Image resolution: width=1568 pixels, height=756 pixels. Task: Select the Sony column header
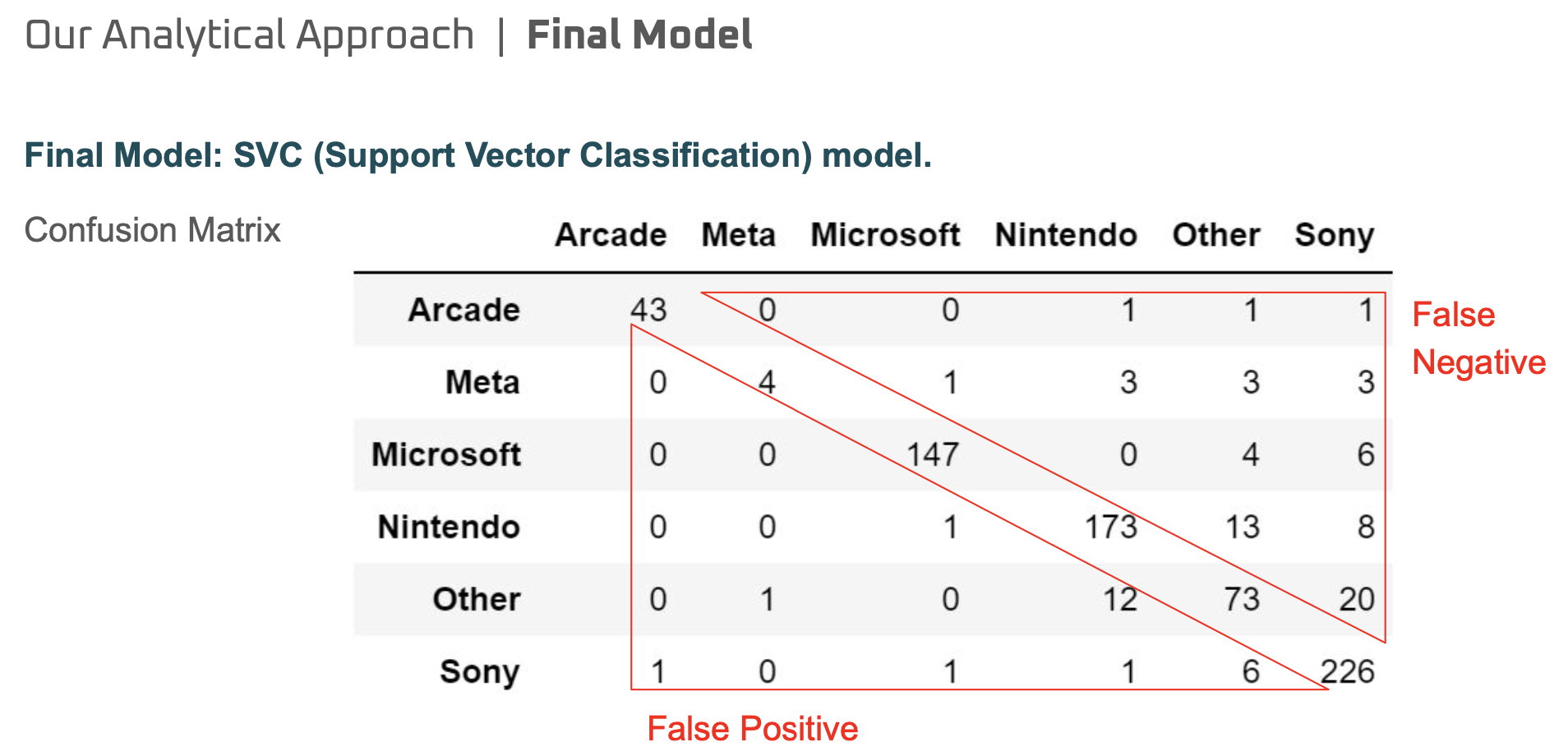point(1335,237)
